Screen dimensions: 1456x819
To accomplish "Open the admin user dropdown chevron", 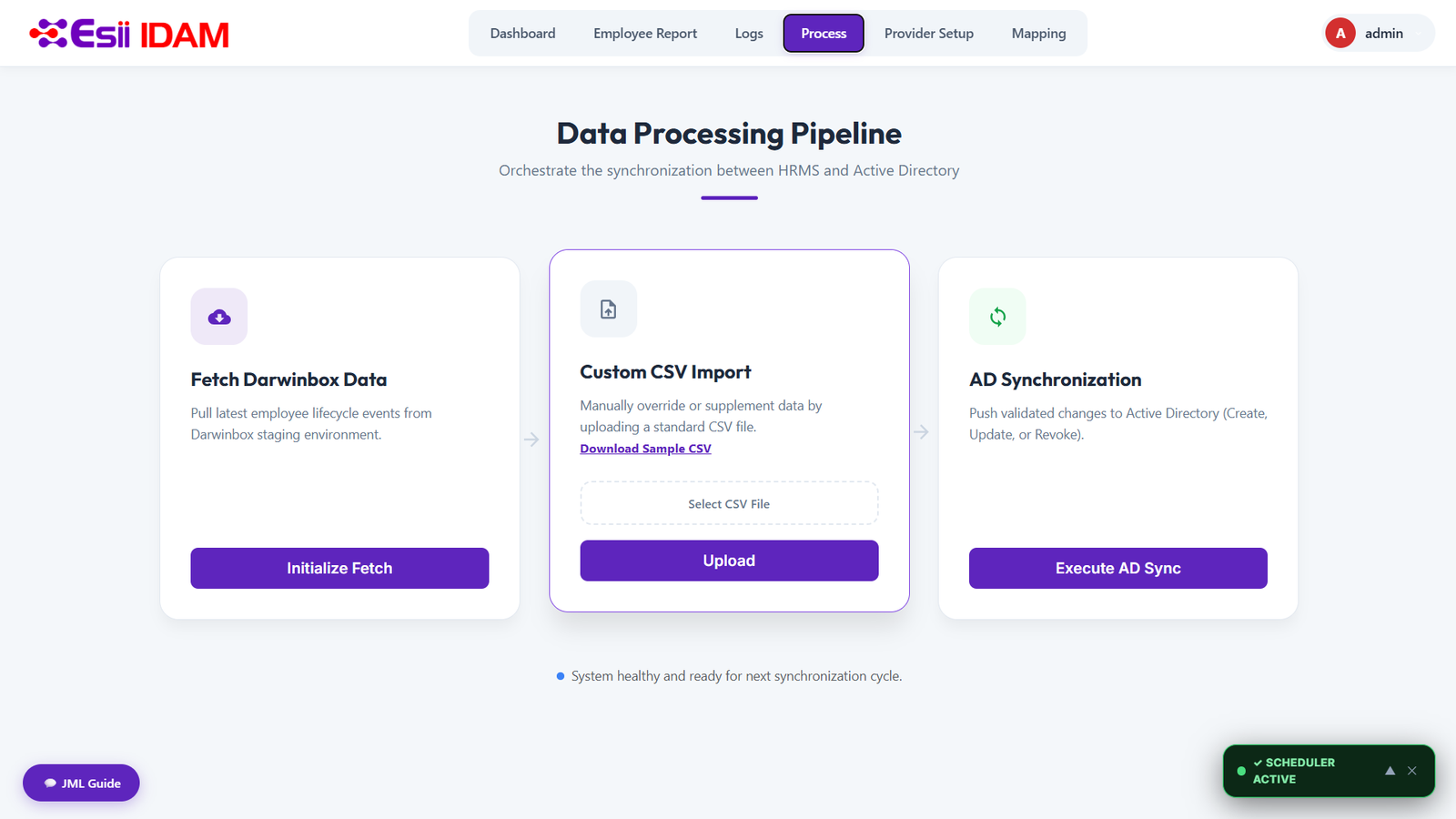I will (x=1418, y=34).
